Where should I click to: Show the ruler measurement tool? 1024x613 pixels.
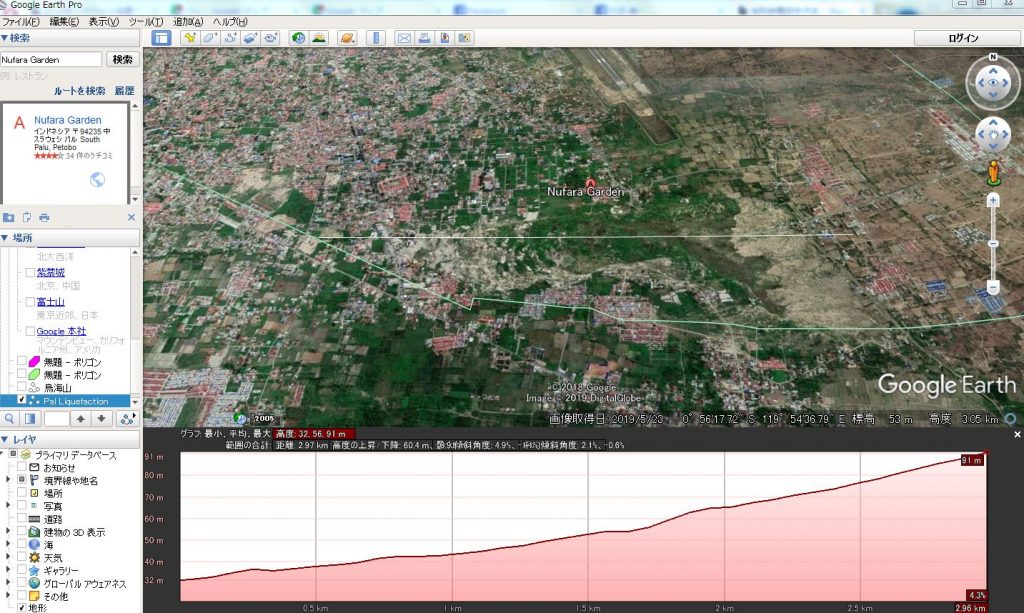(376, 38)
